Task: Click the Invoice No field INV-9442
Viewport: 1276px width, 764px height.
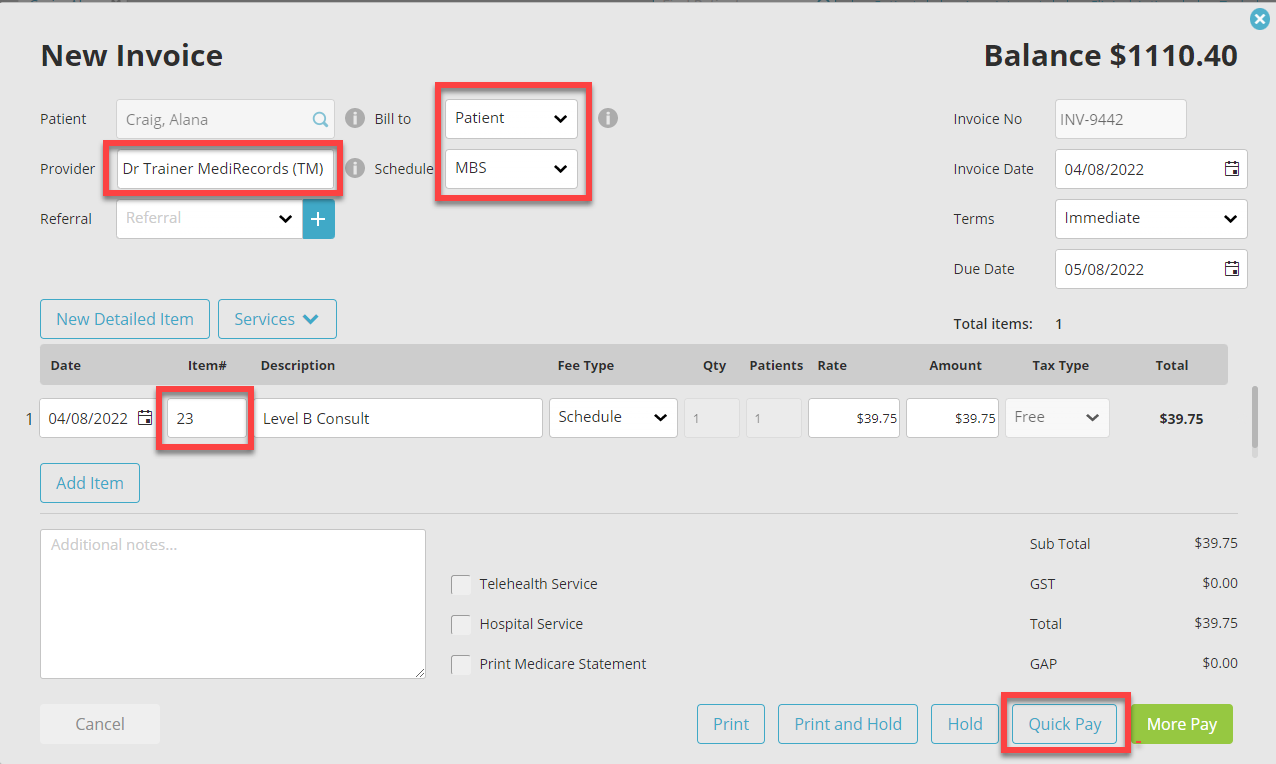Action: (1121, 119)
